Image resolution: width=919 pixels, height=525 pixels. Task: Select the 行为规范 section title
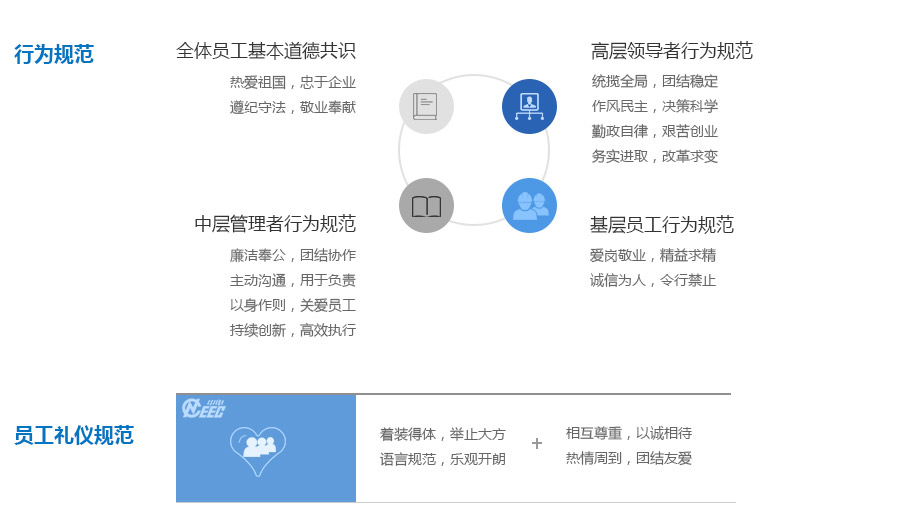pos(54,54)
